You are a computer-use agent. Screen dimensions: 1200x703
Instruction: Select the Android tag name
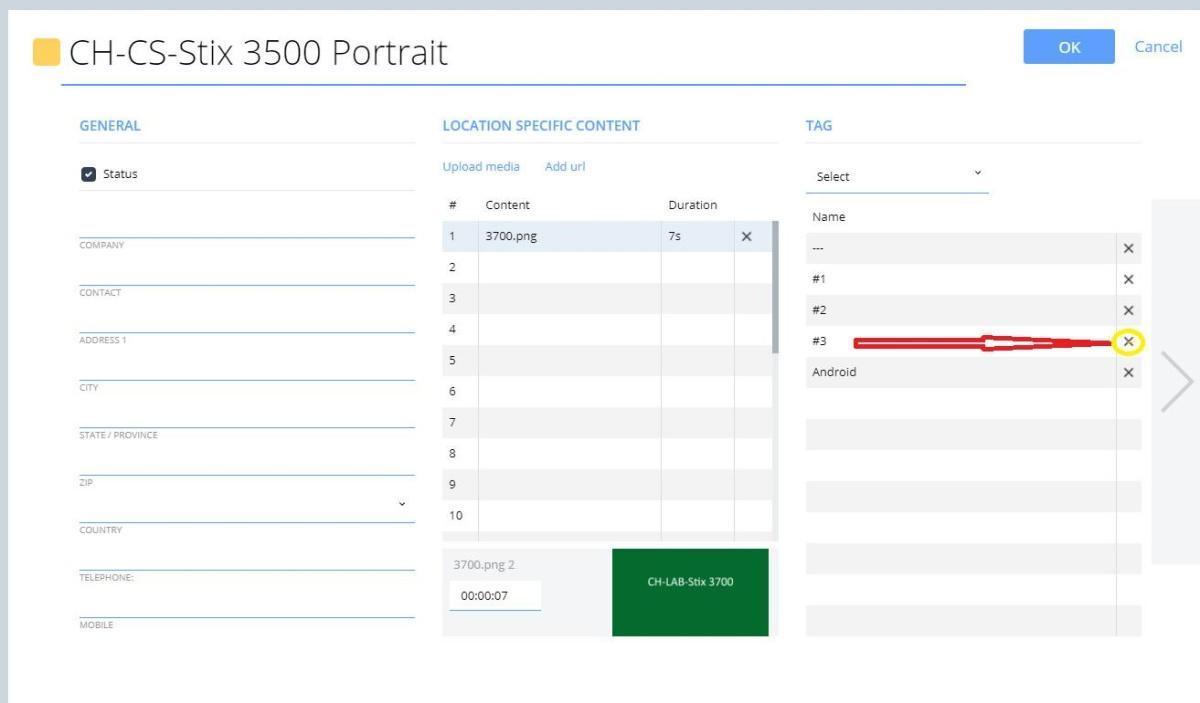click(x=834, y=372)
